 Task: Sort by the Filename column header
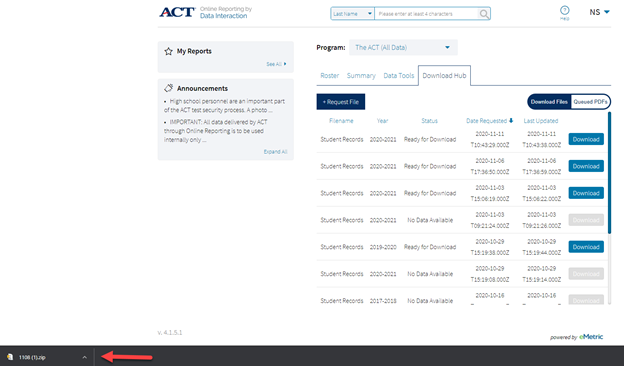[x=341, y=121]
